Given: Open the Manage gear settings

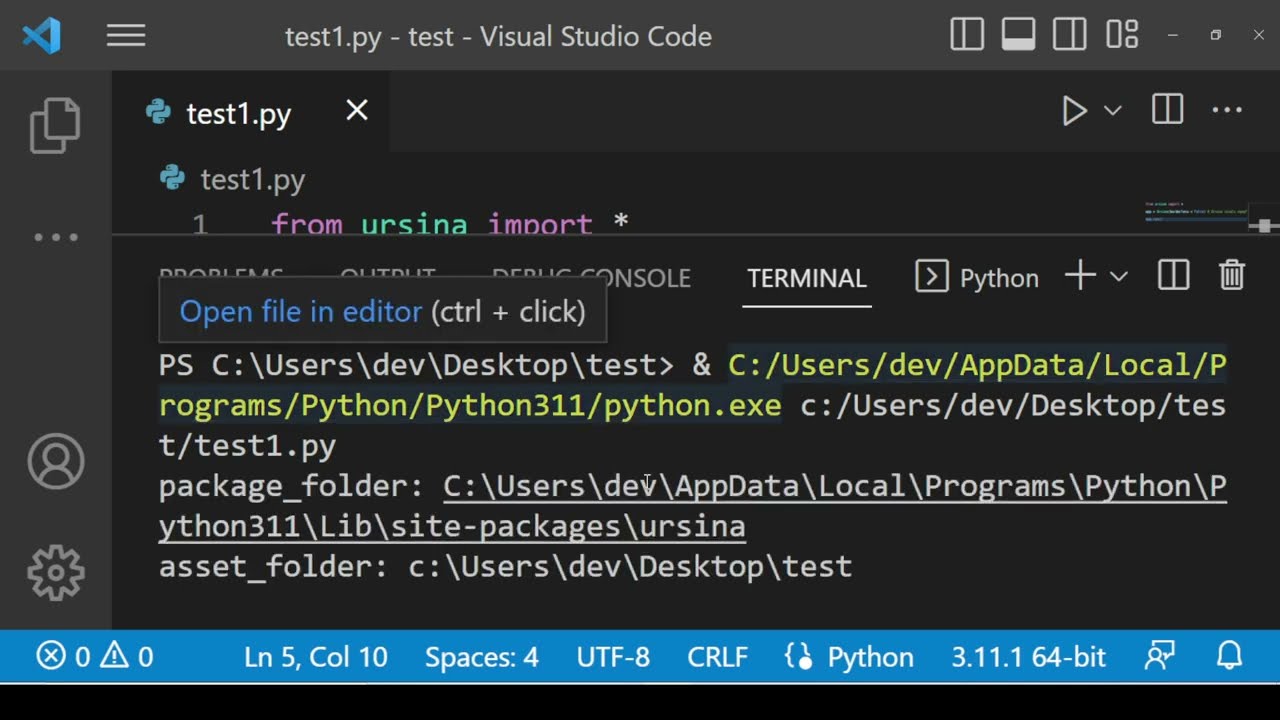Looking at the screenshot, I should (x=56, y=572).
